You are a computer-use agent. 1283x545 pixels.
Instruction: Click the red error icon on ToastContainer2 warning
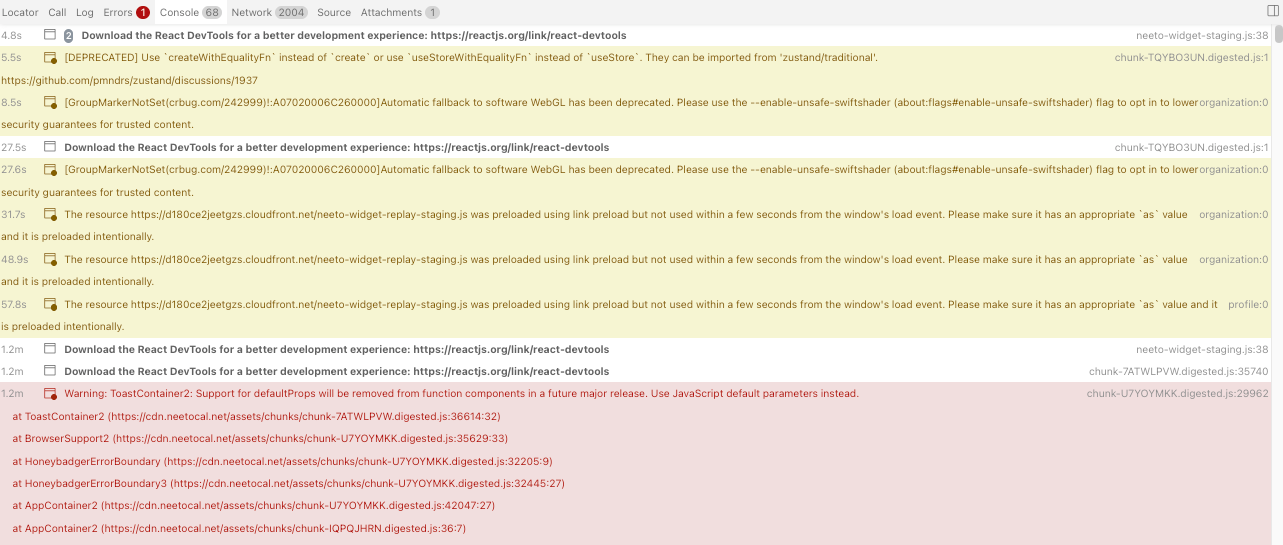(50, 394)
